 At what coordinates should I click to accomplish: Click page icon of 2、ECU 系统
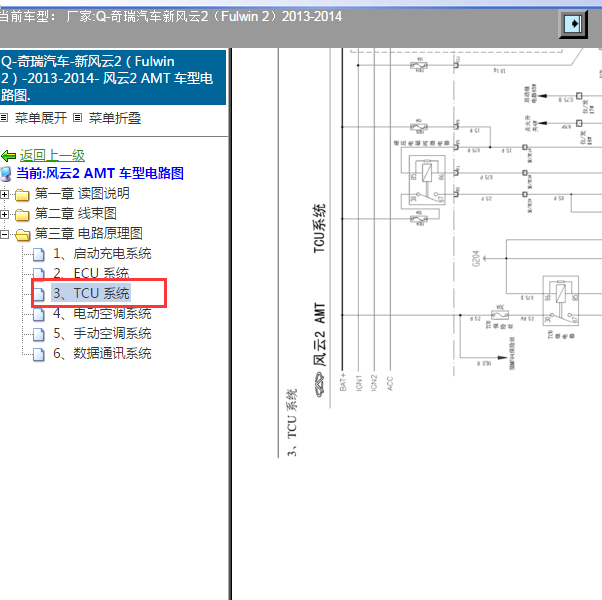coord(38,274)
